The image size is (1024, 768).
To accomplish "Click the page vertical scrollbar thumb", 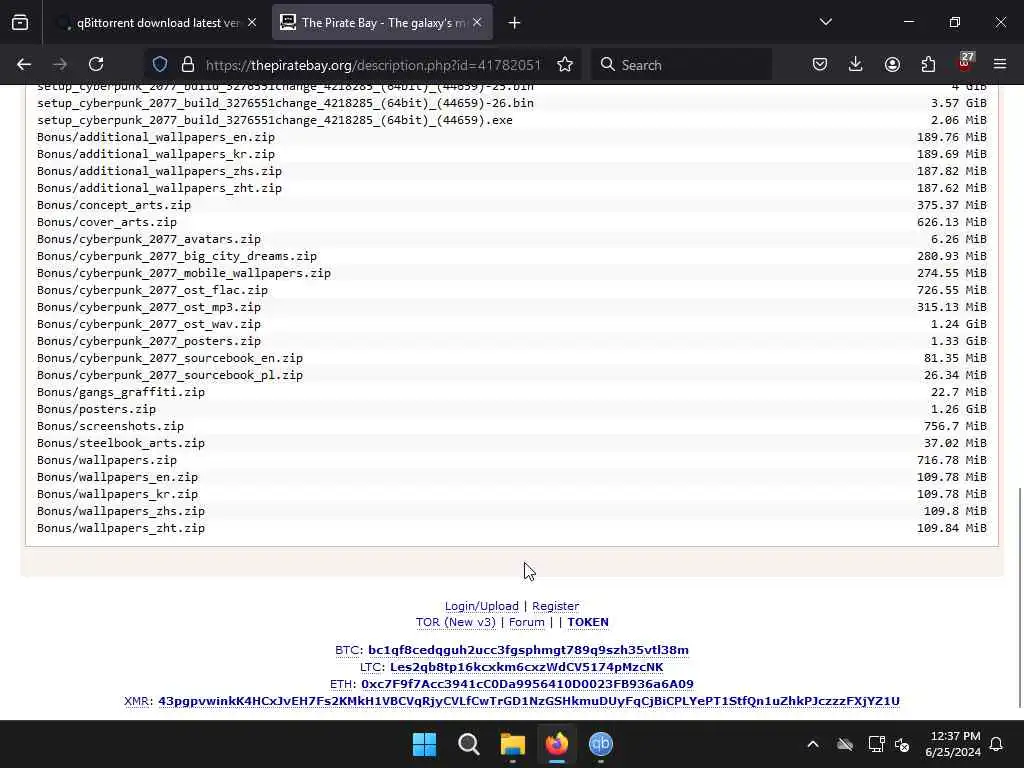I will click(1019, 597).
